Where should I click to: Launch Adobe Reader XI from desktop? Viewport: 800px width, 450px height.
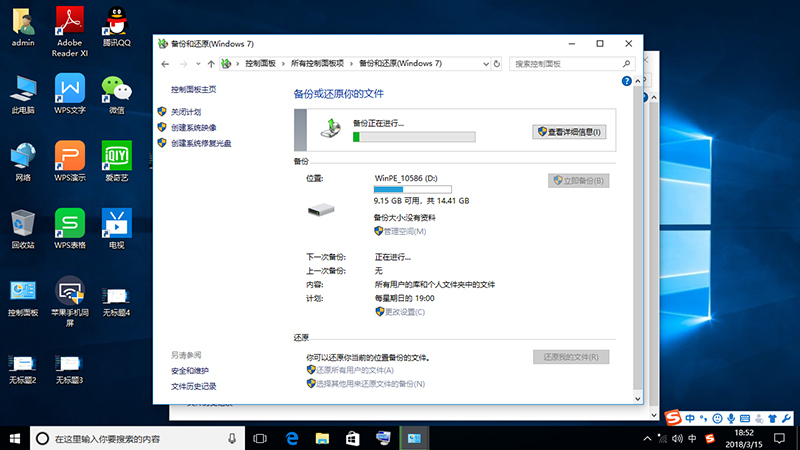[x=70, y=31]
